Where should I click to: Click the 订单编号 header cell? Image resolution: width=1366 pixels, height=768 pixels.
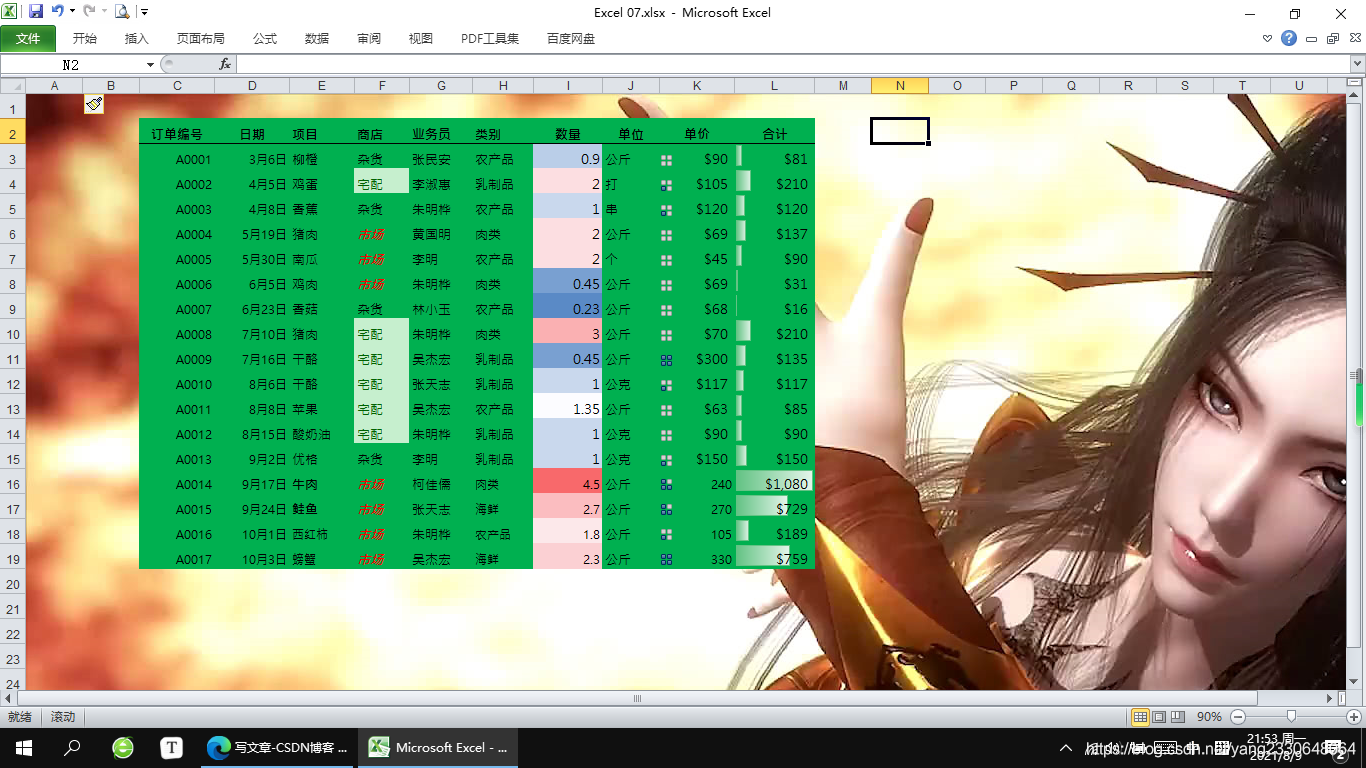tap(177, 134)
